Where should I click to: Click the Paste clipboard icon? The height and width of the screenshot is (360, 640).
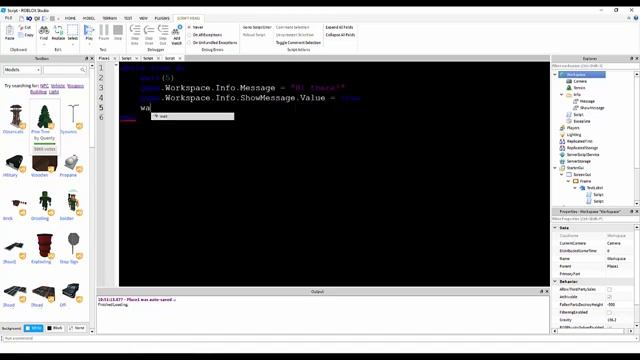click(x=9, y=30)
